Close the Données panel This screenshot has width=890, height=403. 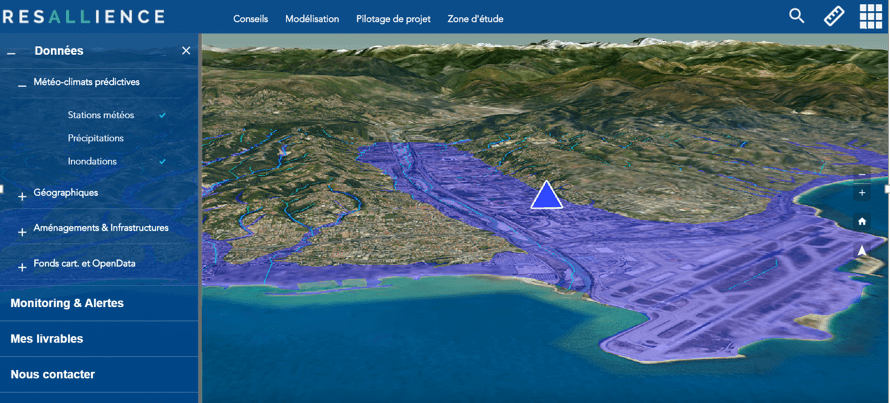tap(186, 51)
